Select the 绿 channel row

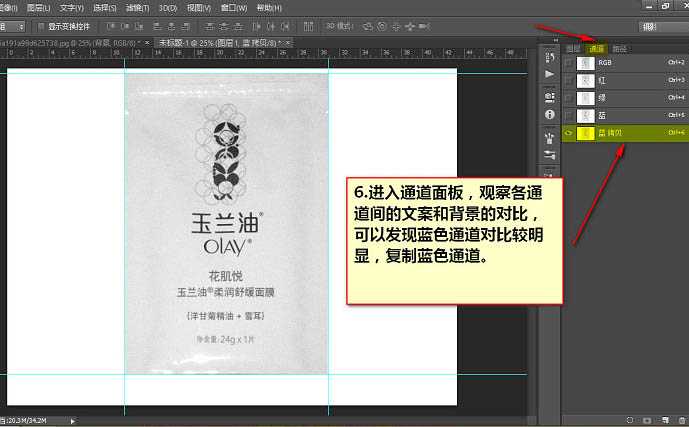(630, 97)
